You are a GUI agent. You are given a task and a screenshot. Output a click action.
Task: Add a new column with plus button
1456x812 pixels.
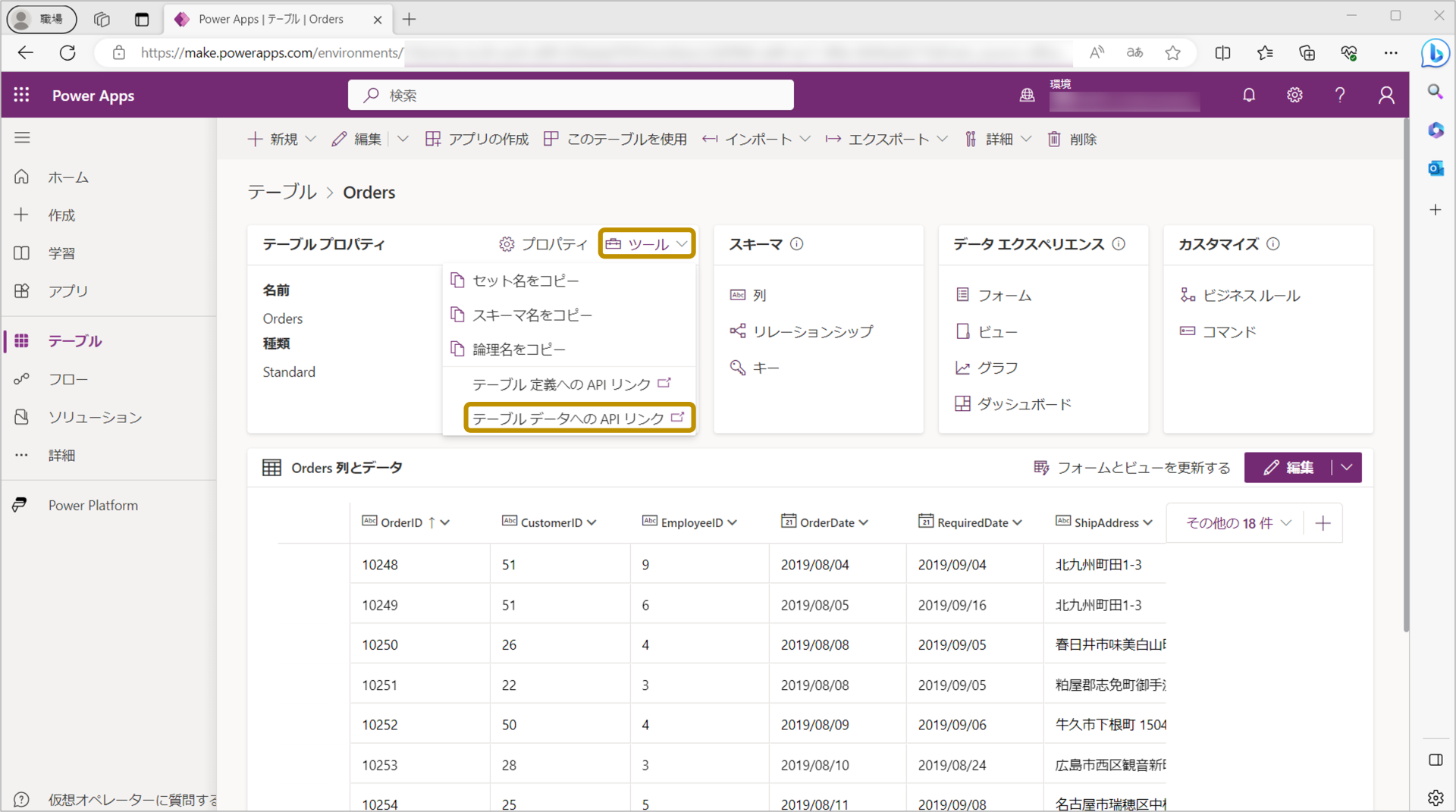point(1323,523)
